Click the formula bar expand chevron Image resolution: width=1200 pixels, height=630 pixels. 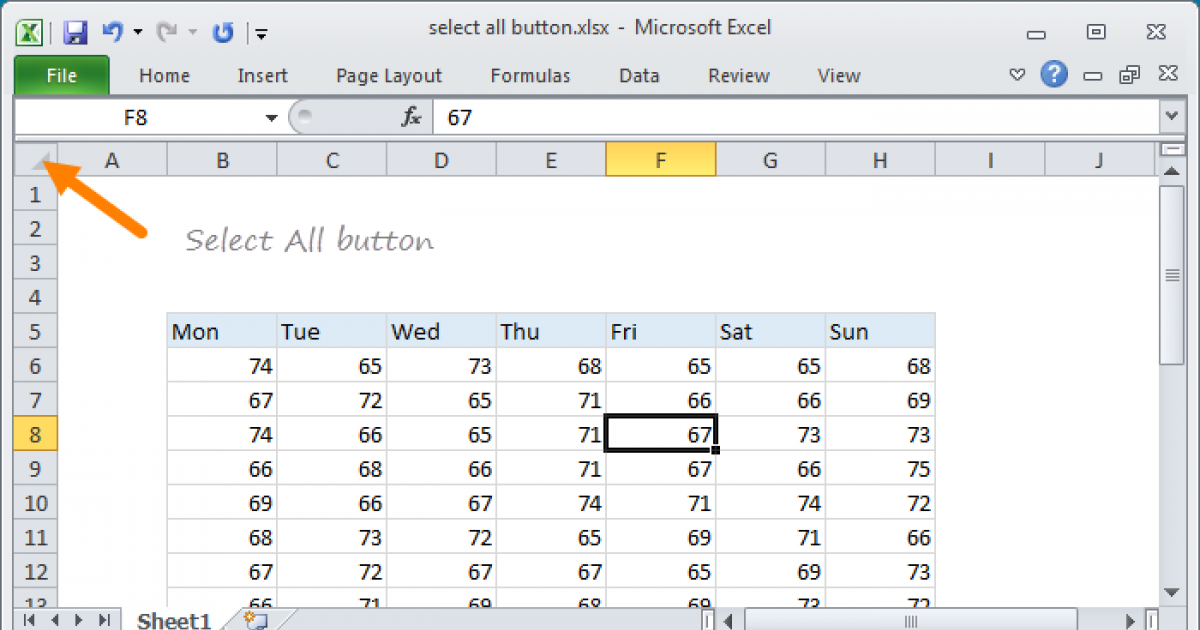point(1170,117)
